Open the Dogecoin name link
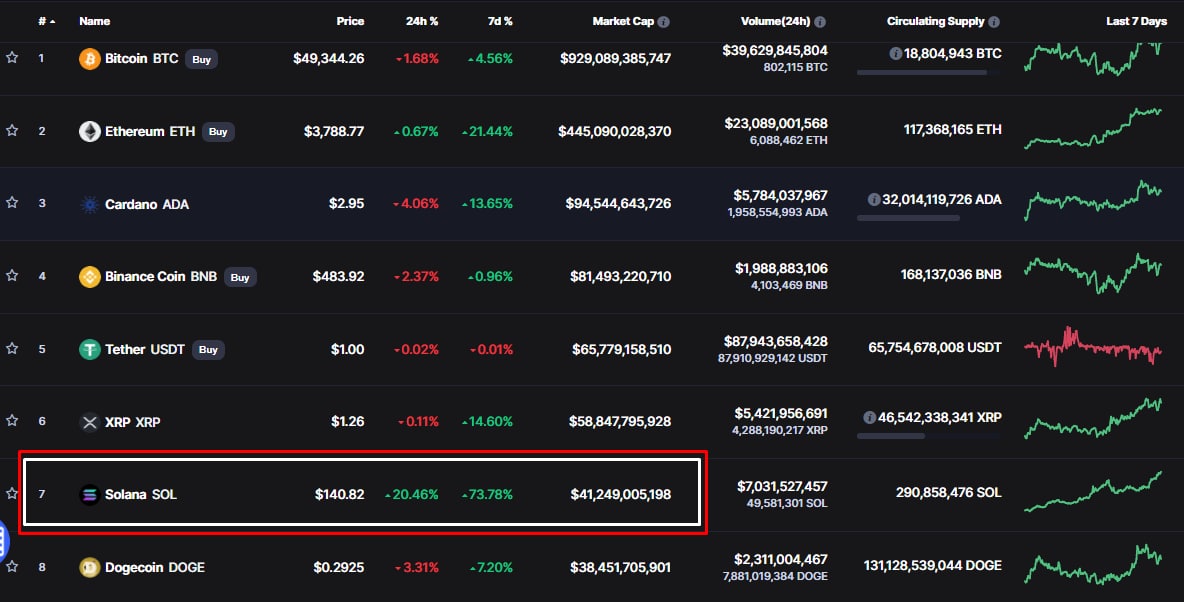The image size is (1184, 602). 155,567
